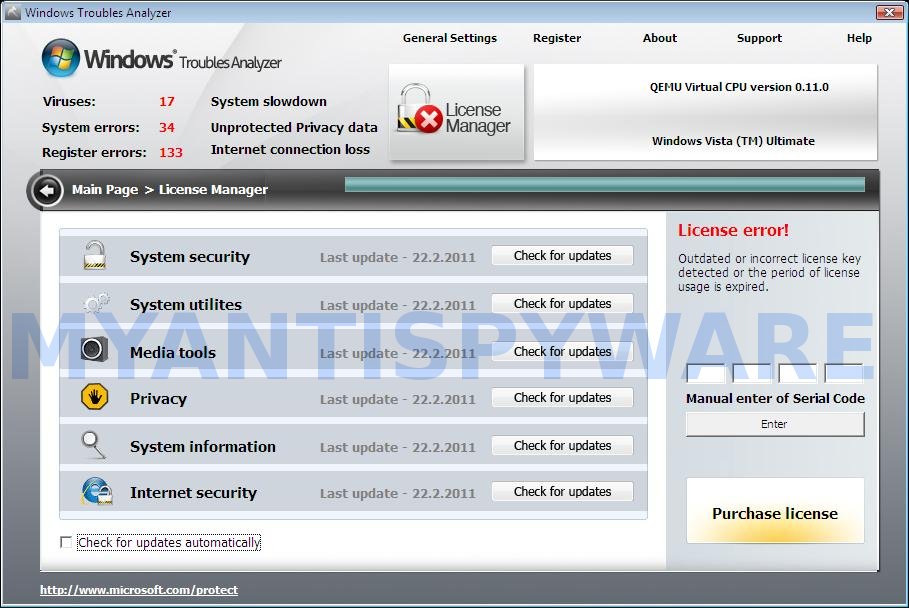Check for updates for System utilites
This screenshot has height=608, width=909.
click(562, 304)
